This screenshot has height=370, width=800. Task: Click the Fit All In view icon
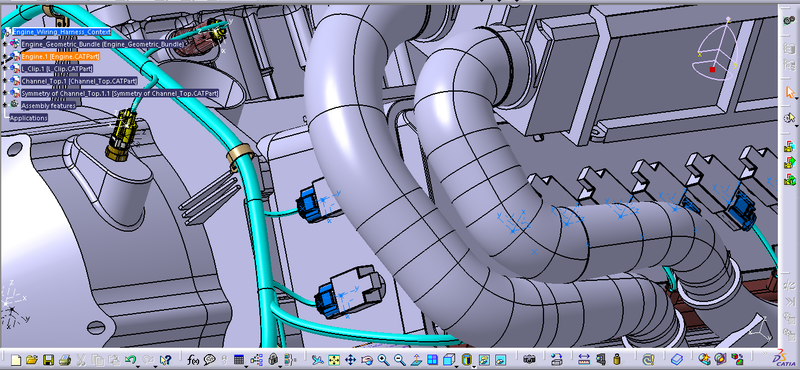(334, 360)
